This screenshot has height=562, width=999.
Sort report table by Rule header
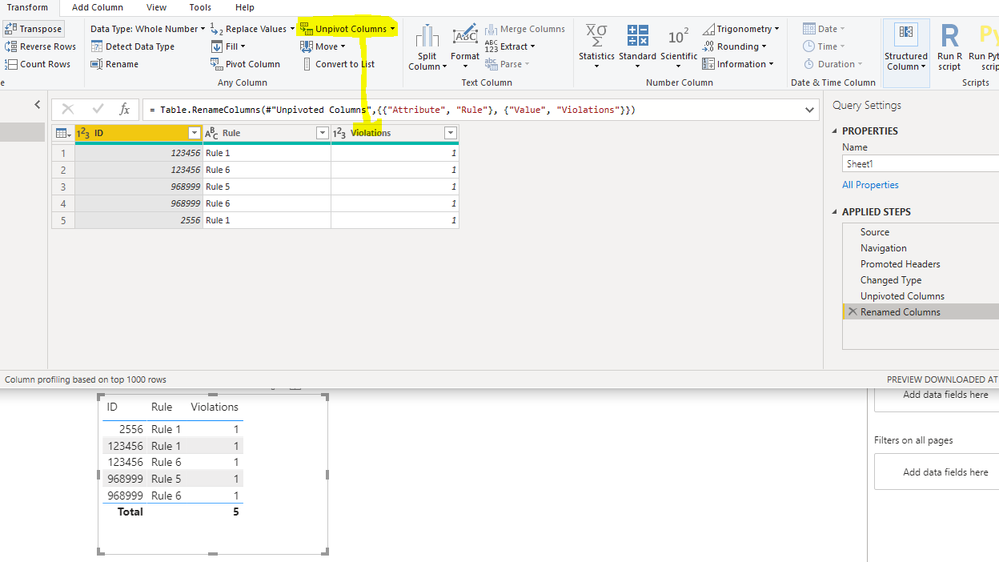pyautogui.click(x=162, y=407)
